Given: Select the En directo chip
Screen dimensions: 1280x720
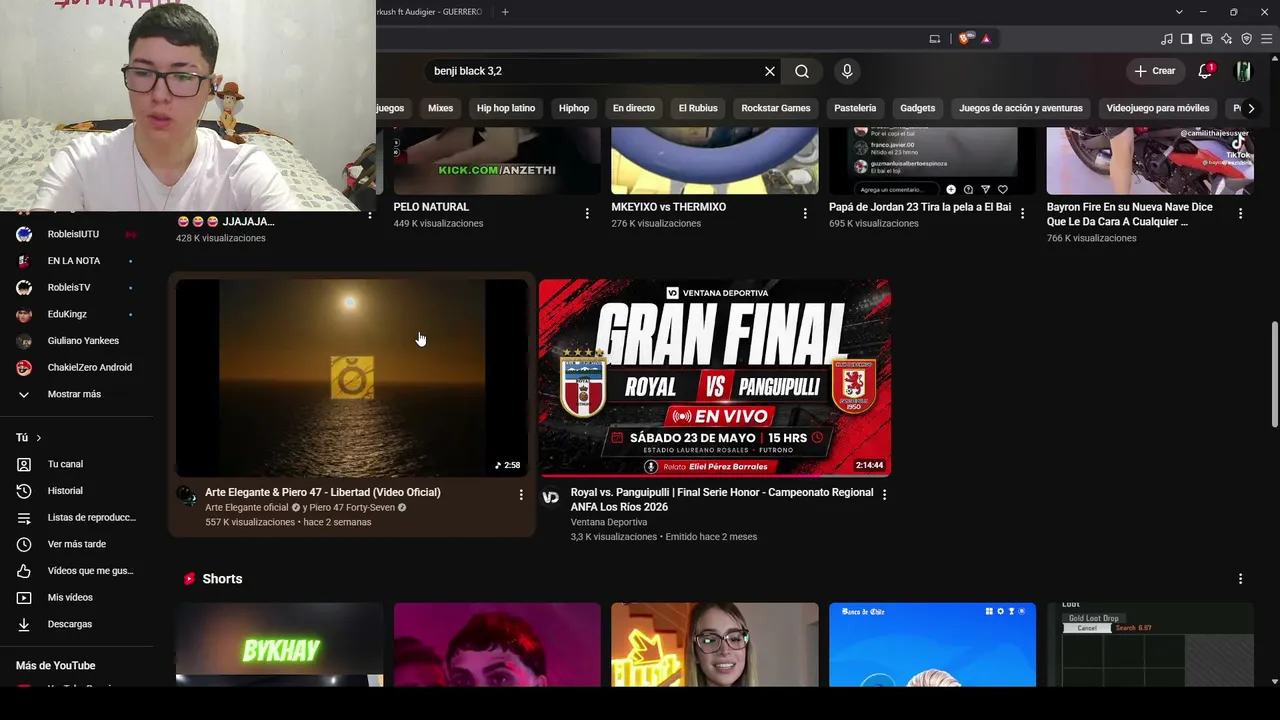Looking at the screenshot, I should (634, 108).
